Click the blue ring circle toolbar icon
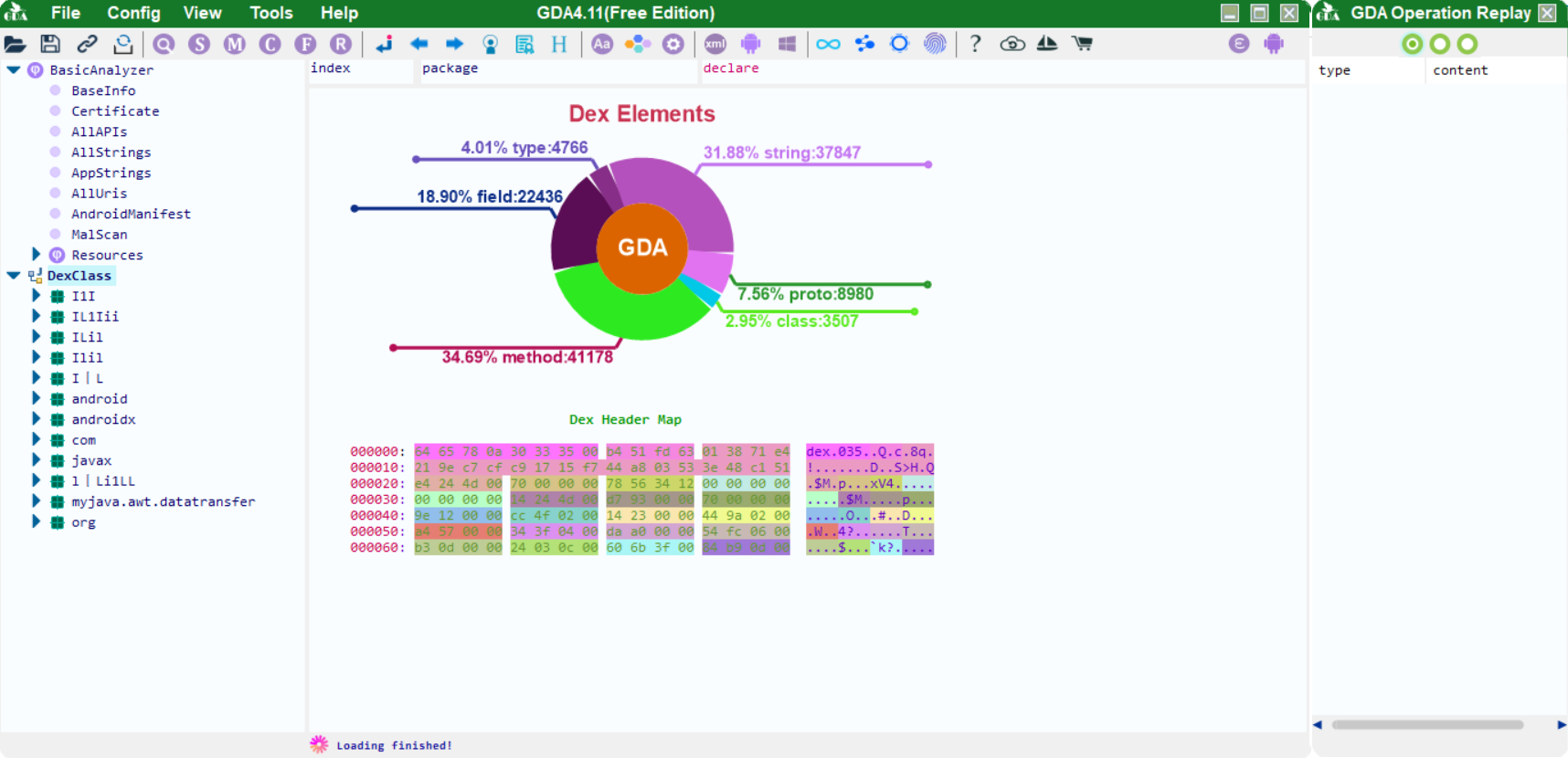This screenshot has width=1568, height=758. point(900,44)
